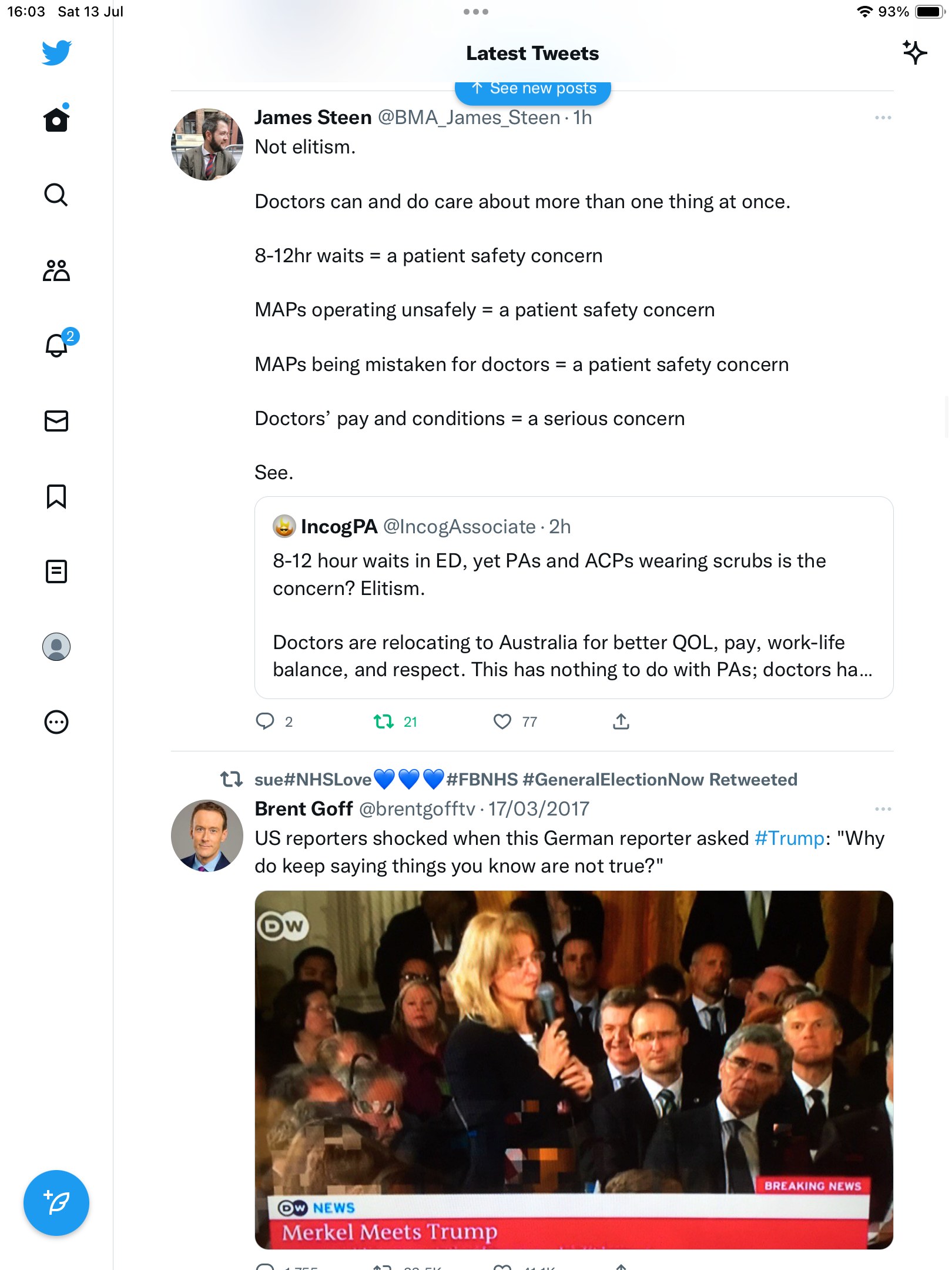
Task: Open Bookmarks in the sidebar
Action: pos(56,496)
